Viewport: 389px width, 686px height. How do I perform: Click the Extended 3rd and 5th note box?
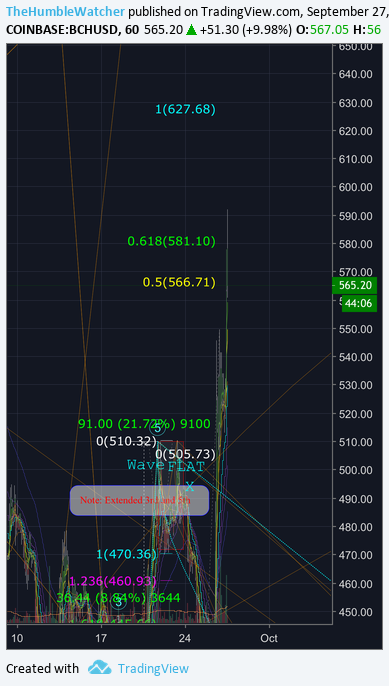pos(139,500)
